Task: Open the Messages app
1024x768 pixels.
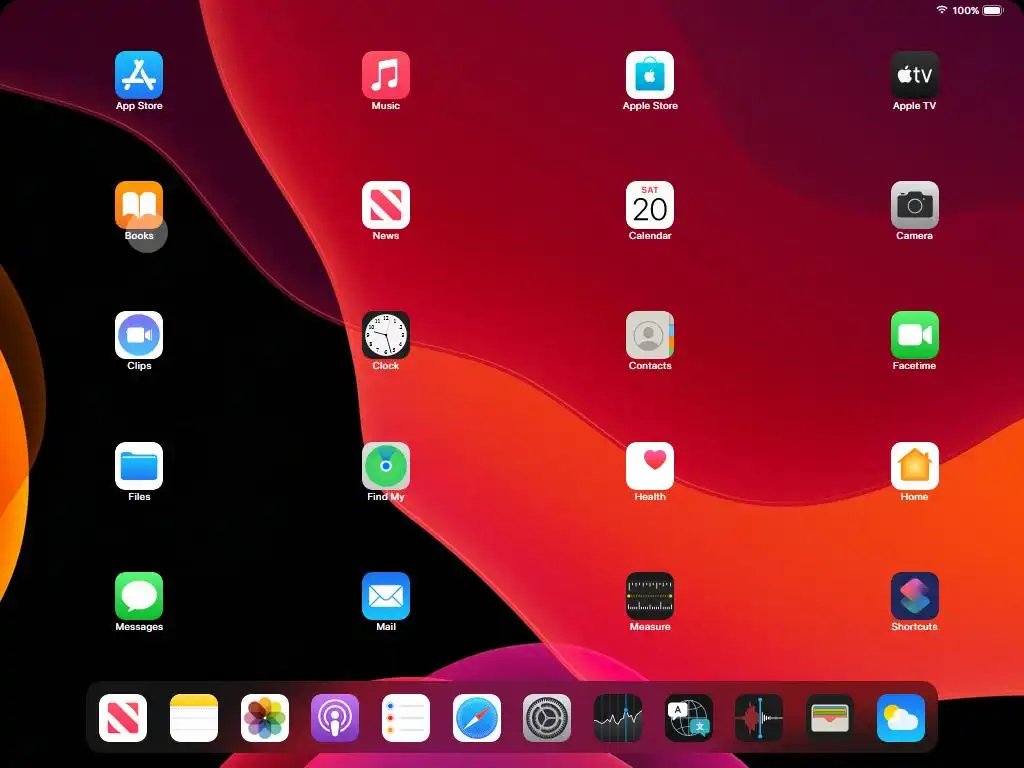Action: [x=139, y=596]
